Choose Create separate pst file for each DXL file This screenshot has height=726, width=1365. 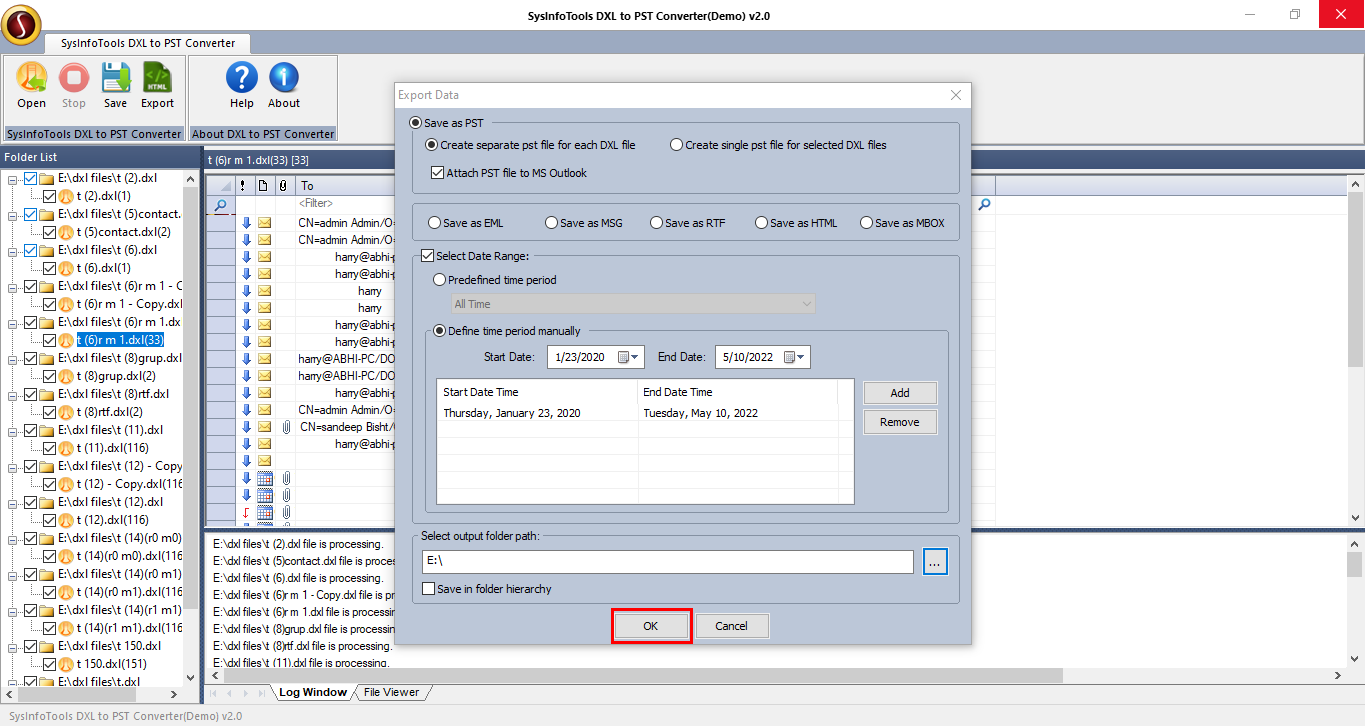[432, 145]
